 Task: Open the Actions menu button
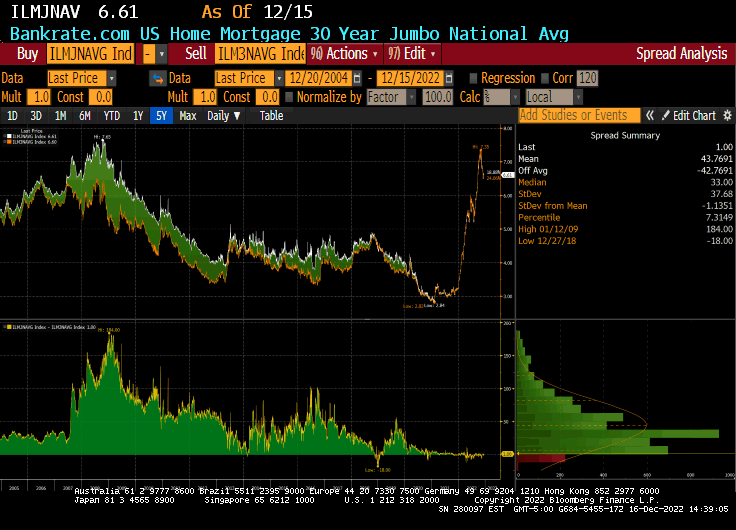(x=344, y=54)
